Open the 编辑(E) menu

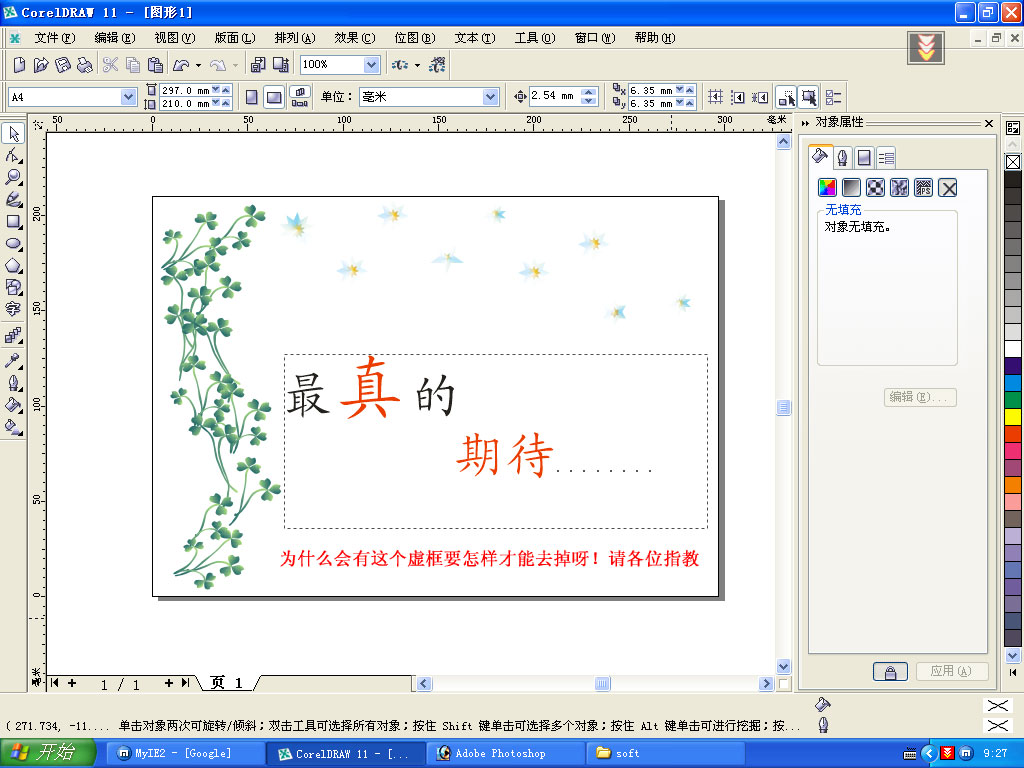click(115, 38)
